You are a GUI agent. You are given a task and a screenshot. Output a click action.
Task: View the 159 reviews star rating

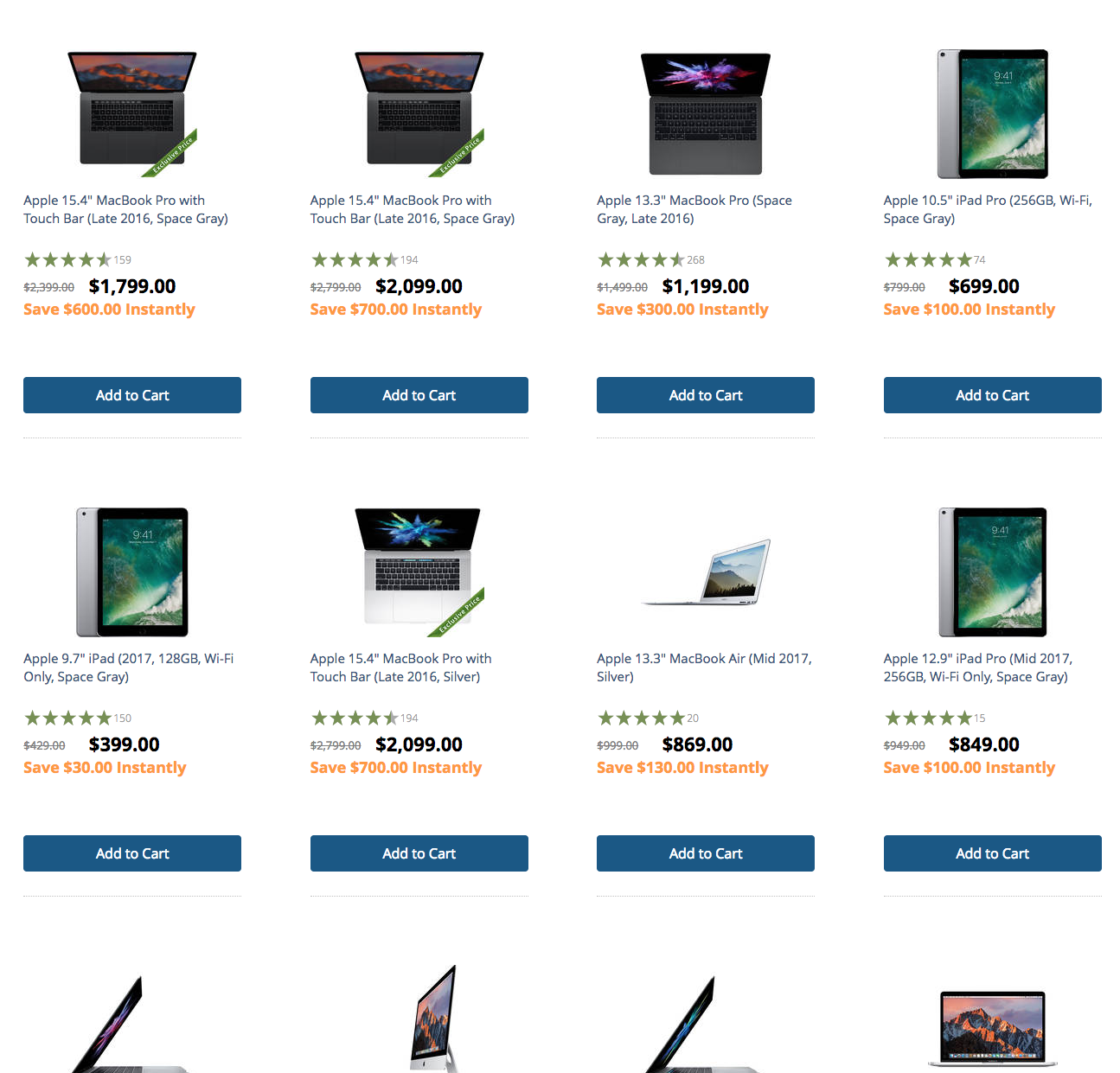pos(78,259)
